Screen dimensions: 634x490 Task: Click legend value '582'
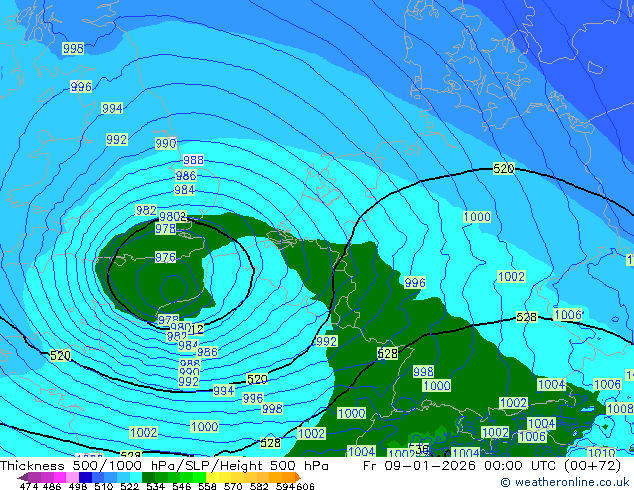pos(259,486)
